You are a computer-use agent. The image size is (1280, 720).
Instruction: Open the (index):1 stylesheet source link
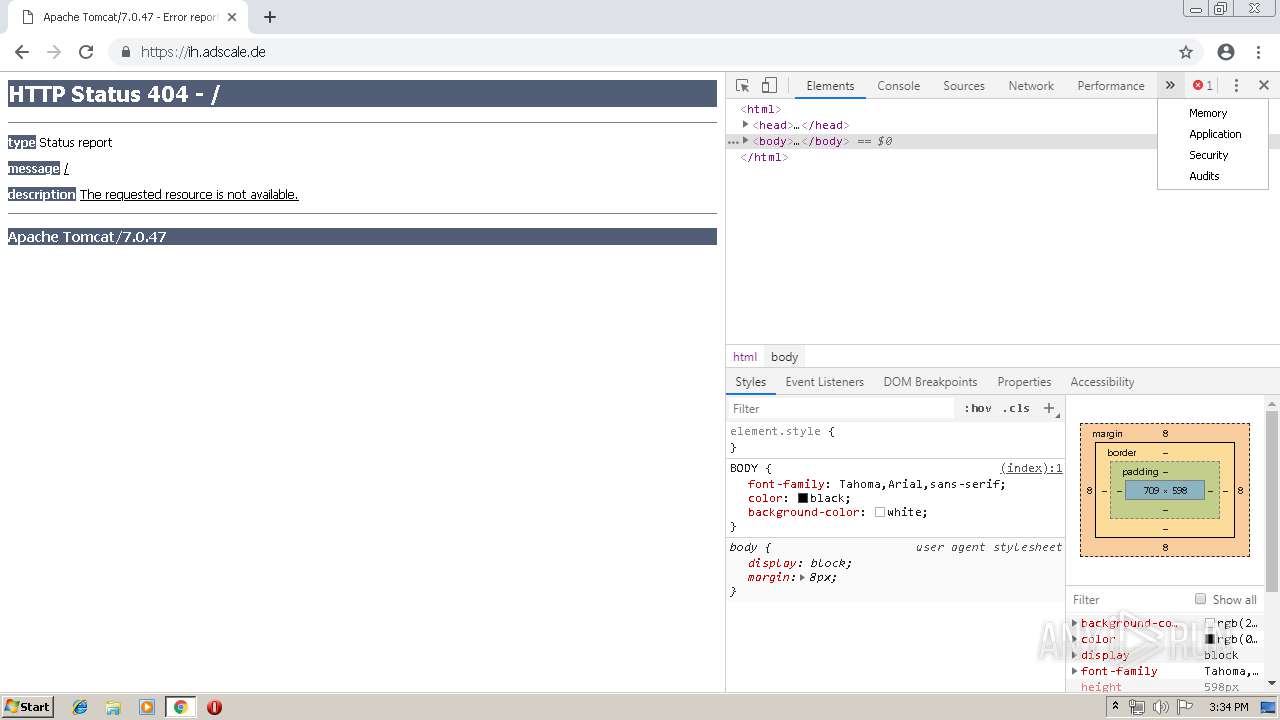(x=1031, y=468)
